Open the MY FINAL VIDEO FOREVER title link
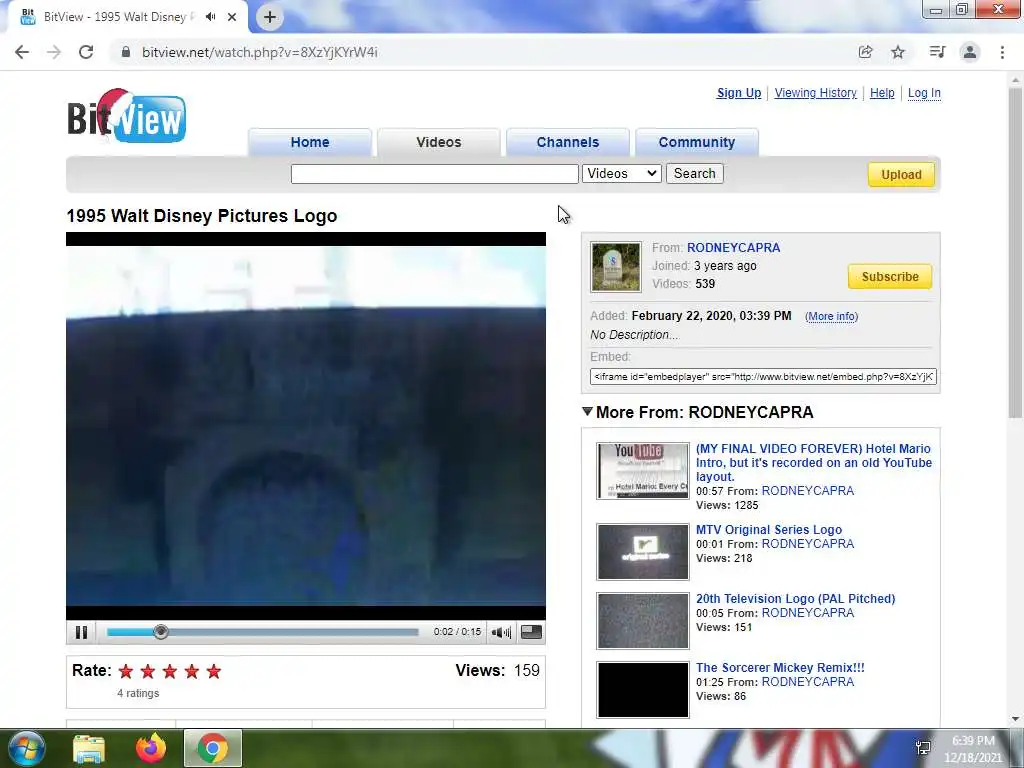This screenshot has height=768, width=1024. pyautogui.click(x=814, y=462)
